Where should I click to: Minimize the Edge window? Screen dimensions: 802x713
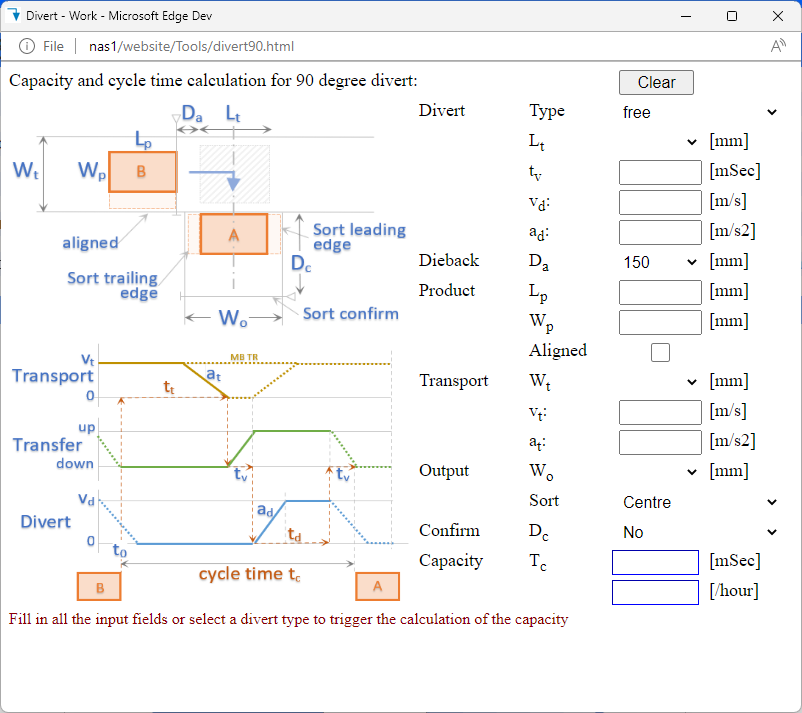(x=686, y=16)
